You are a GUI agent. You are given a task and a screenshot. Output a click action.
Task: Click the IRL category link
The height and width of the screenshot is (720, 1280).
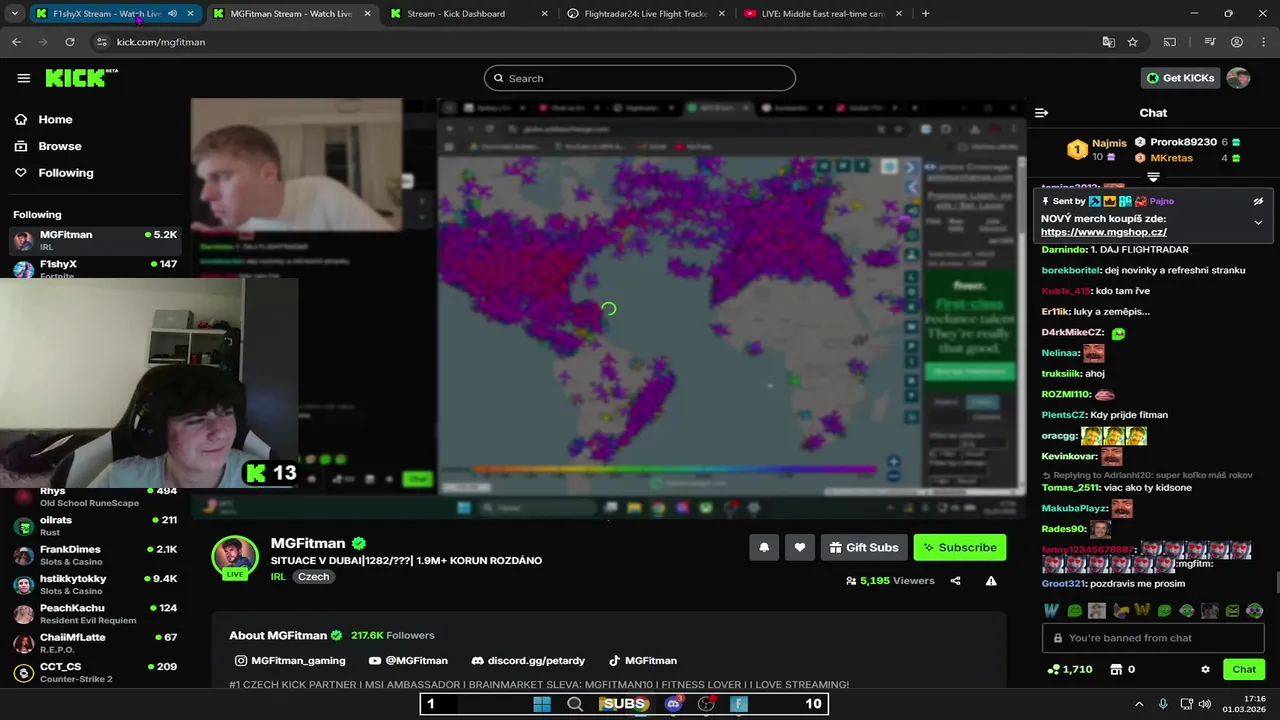[278, 577]
